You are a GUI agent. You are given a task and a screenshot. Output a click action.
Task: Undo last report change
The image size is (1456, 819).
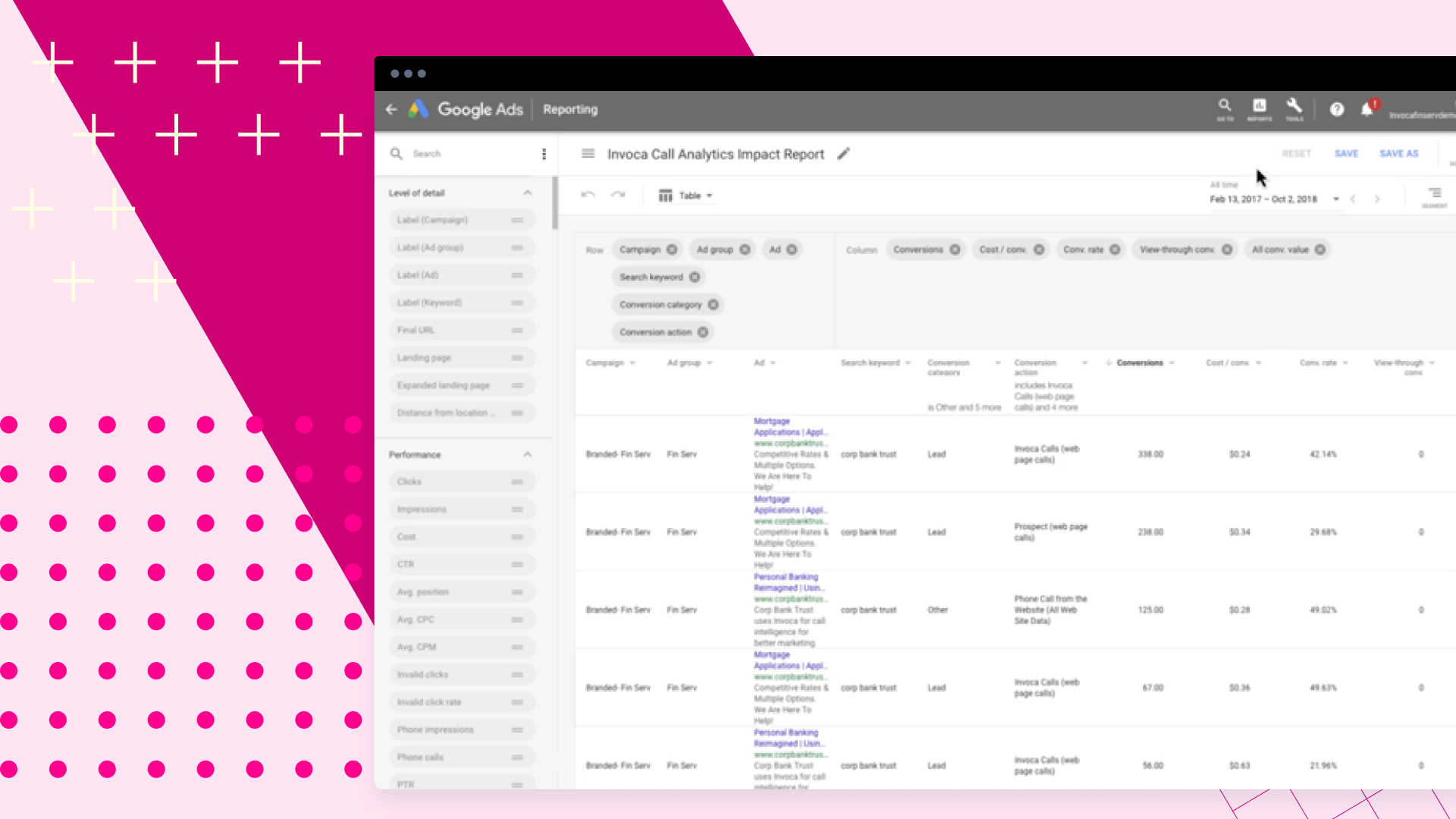tap(588, 195)
